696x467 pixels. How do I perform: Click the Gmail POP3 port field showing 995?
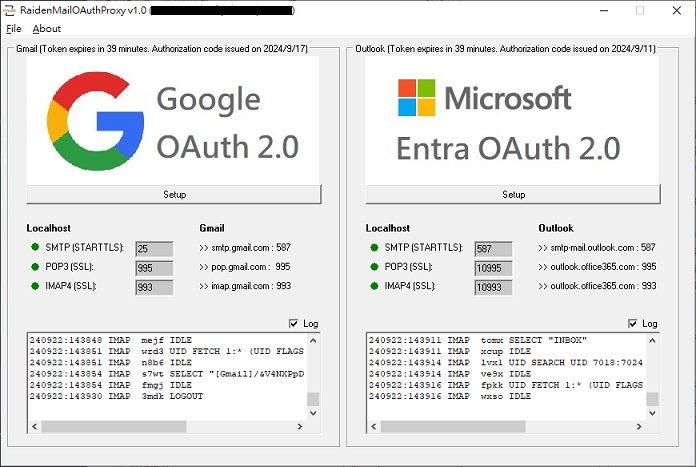tap(154, 268)
